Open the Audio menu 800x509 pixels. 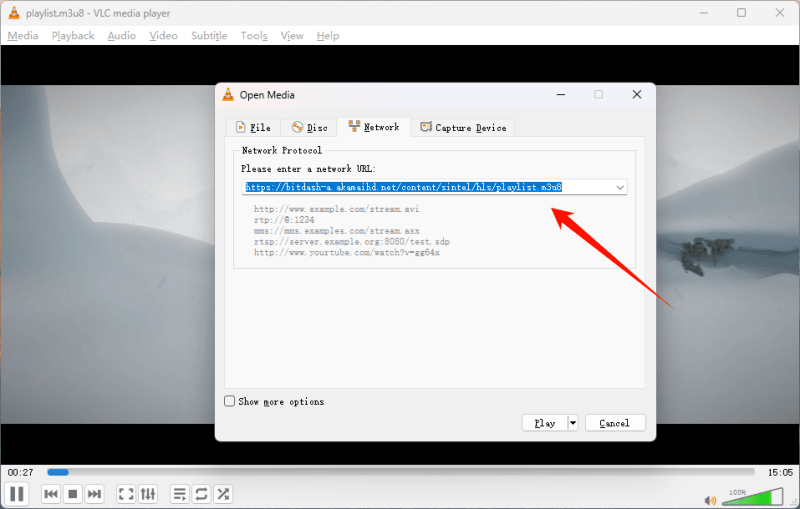click(x=122, y=36)
